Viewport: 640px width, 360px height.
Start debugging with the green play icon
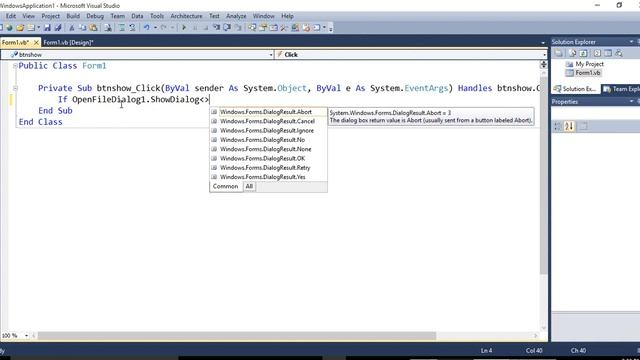(184, 28)
